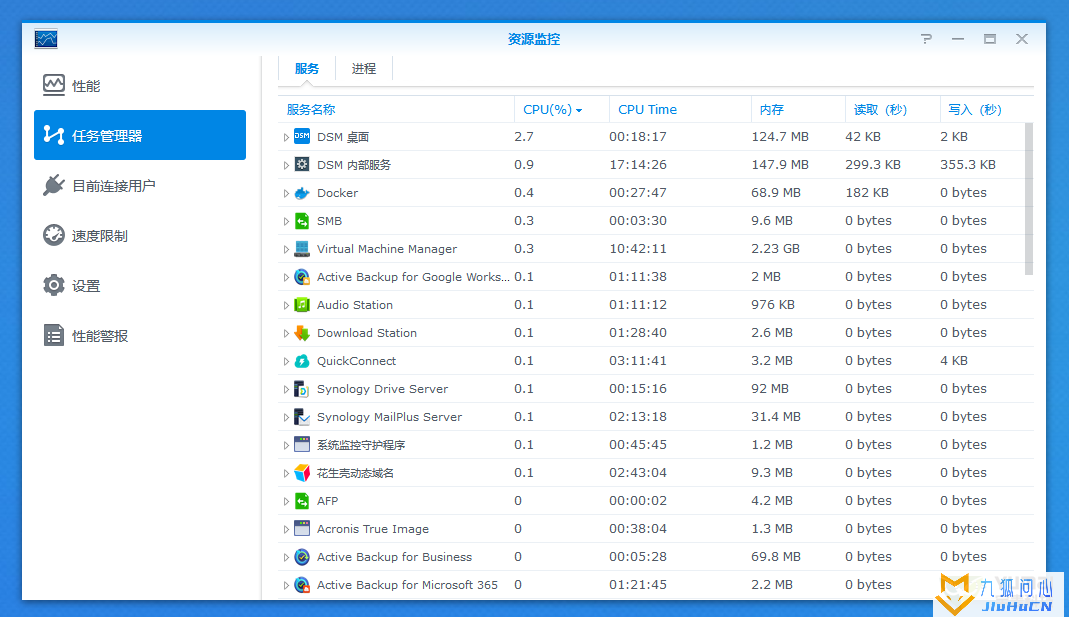1069x617 pixels.
Task: Open 目前连接用户 plug icon entry
Action: (140, 185)
